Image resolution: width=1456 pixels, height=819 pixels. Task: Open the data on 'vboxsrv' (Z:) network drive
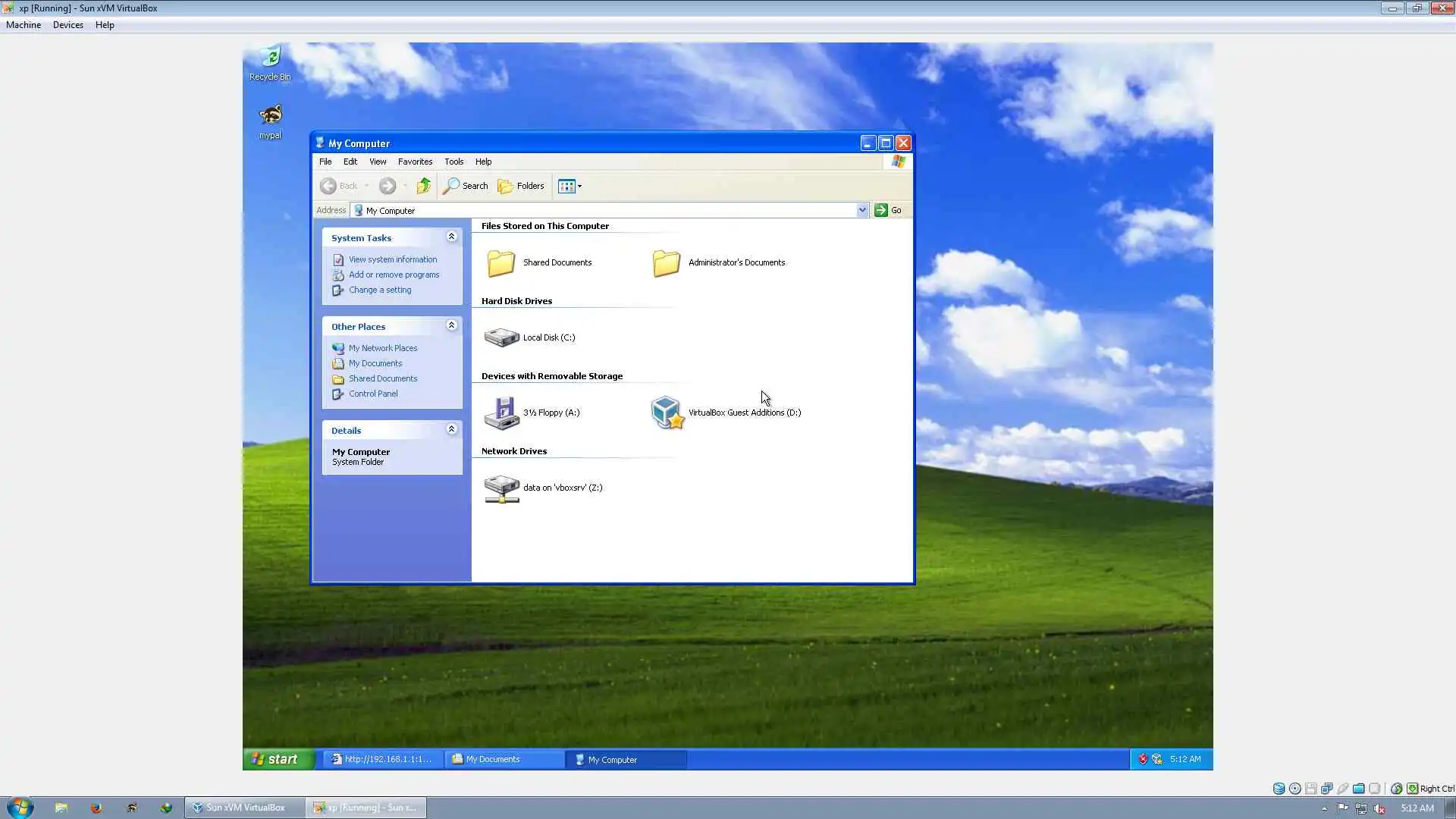click(x=502, y=488)
